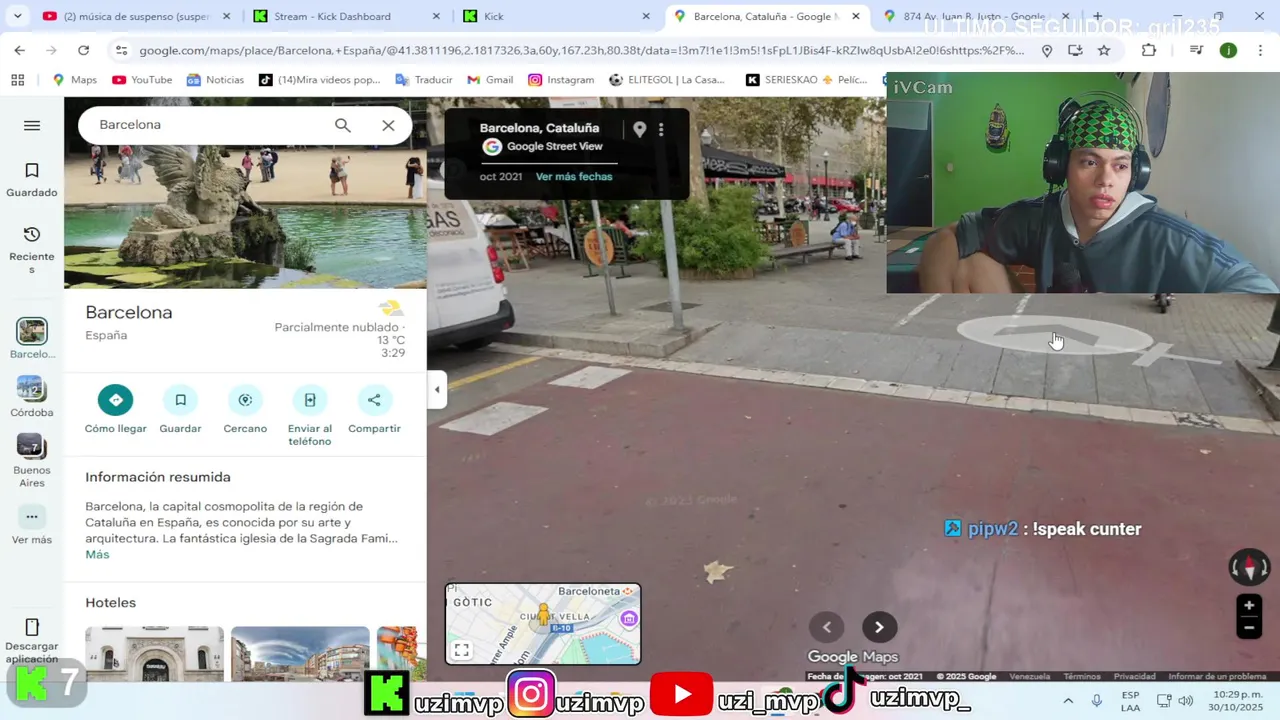
Task: Click the Privacidad footer link
Action: (1135, 677)
